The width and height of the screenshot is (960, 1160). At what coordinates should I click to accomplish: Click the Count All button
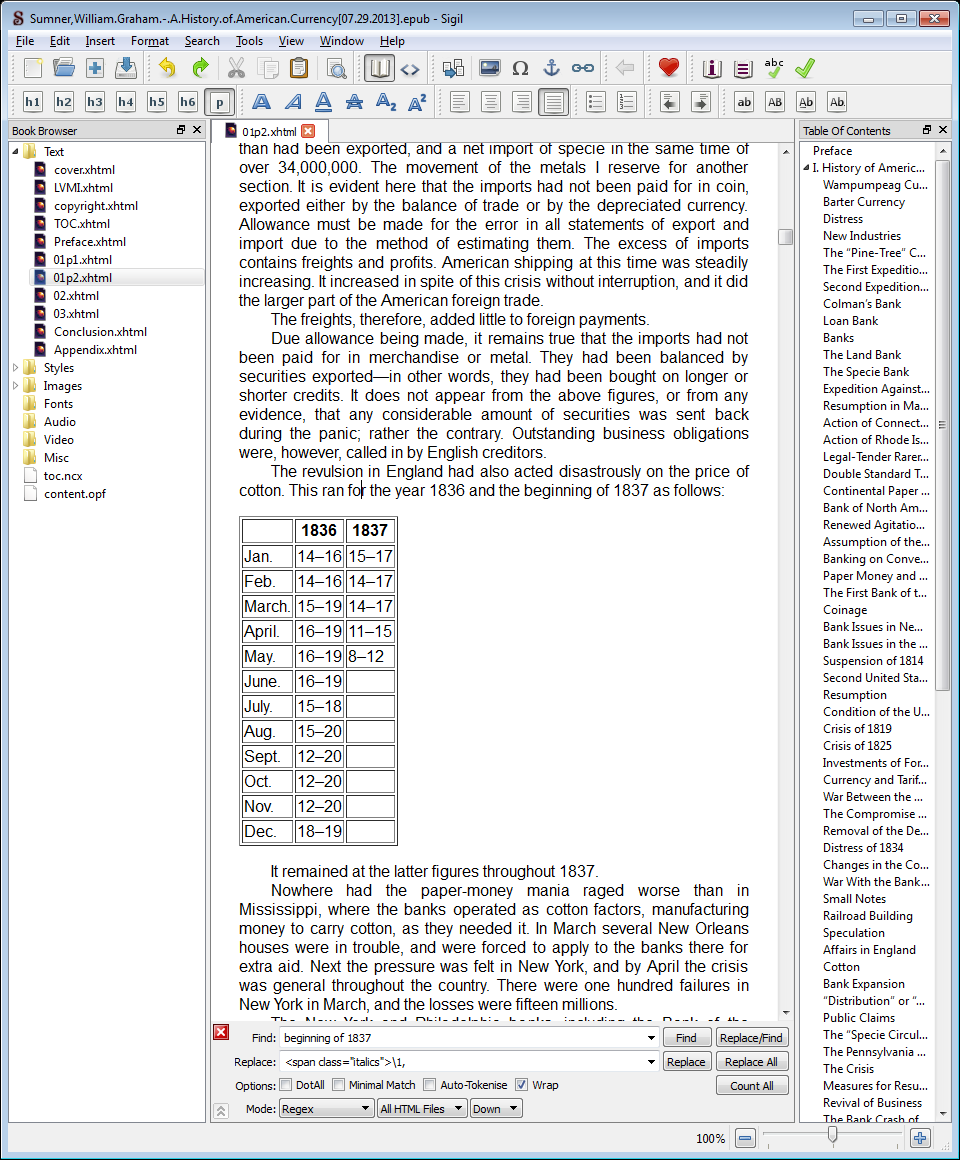coord(752,1085)
